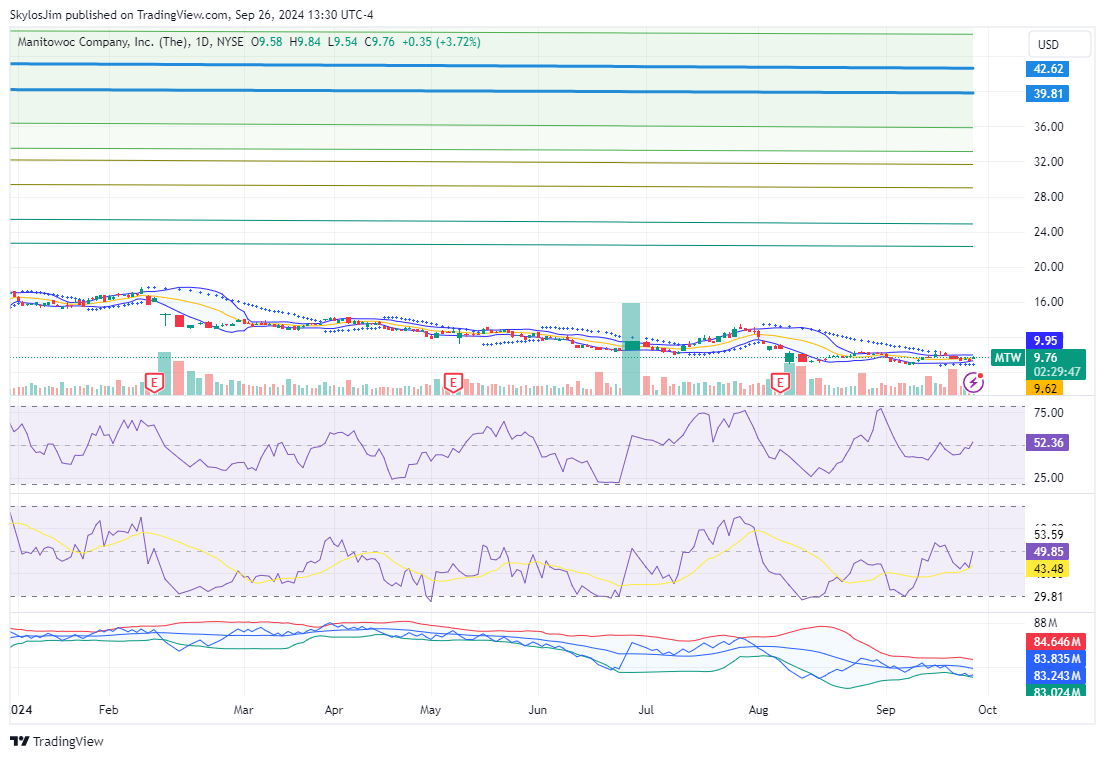Screen dimensions: 1105x759
Task: Click the 16.00 price axis label
Action: pyautogui.click(x=1049, y=302)
